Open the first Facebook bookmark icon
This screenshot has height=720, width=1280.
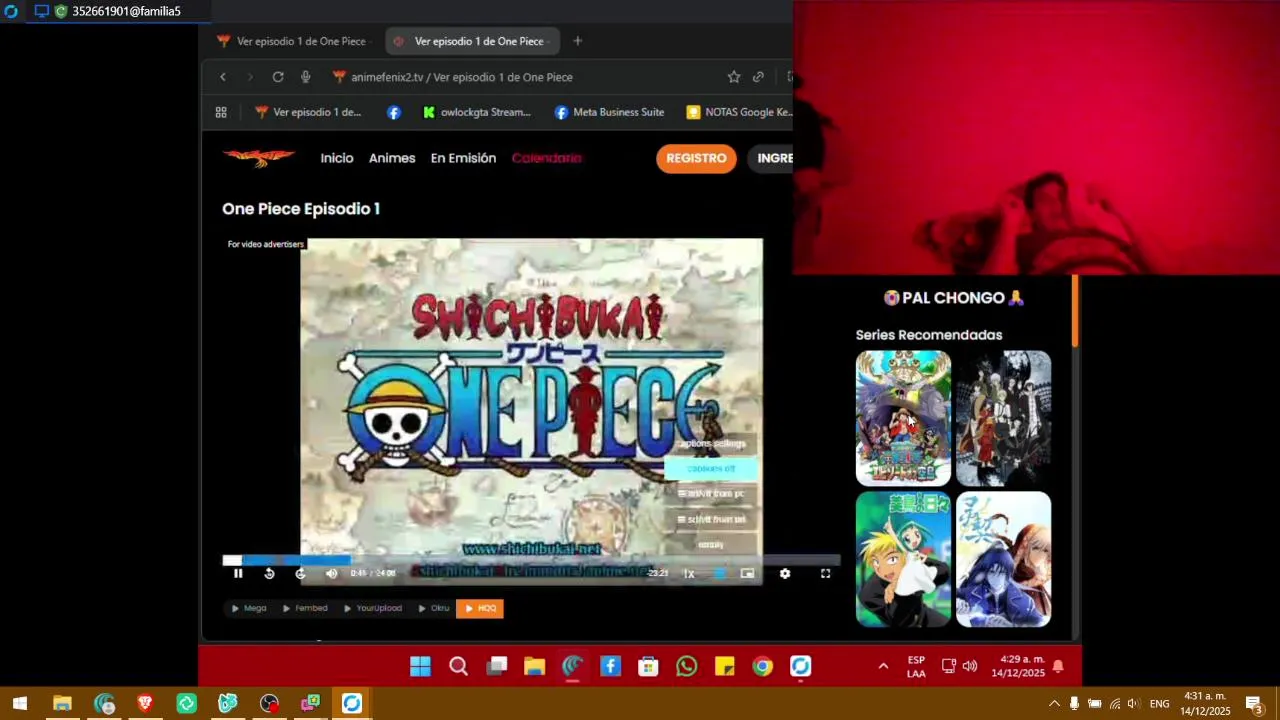394,112
